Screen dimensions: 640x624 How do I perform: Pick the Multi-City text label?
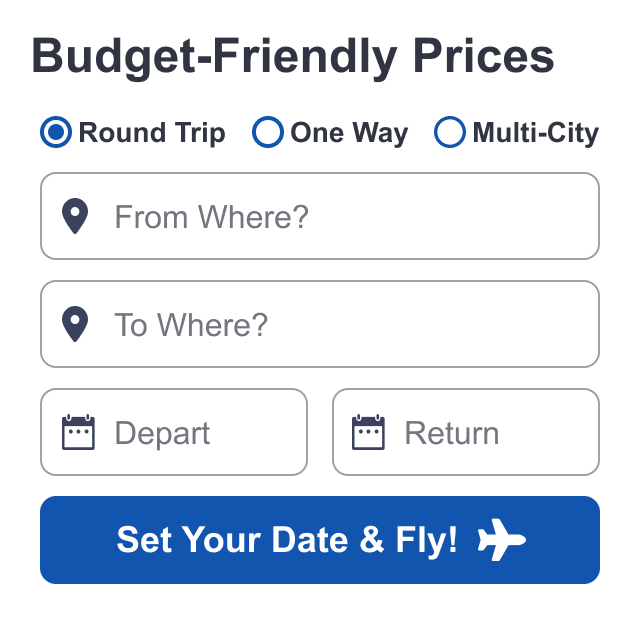535,133
